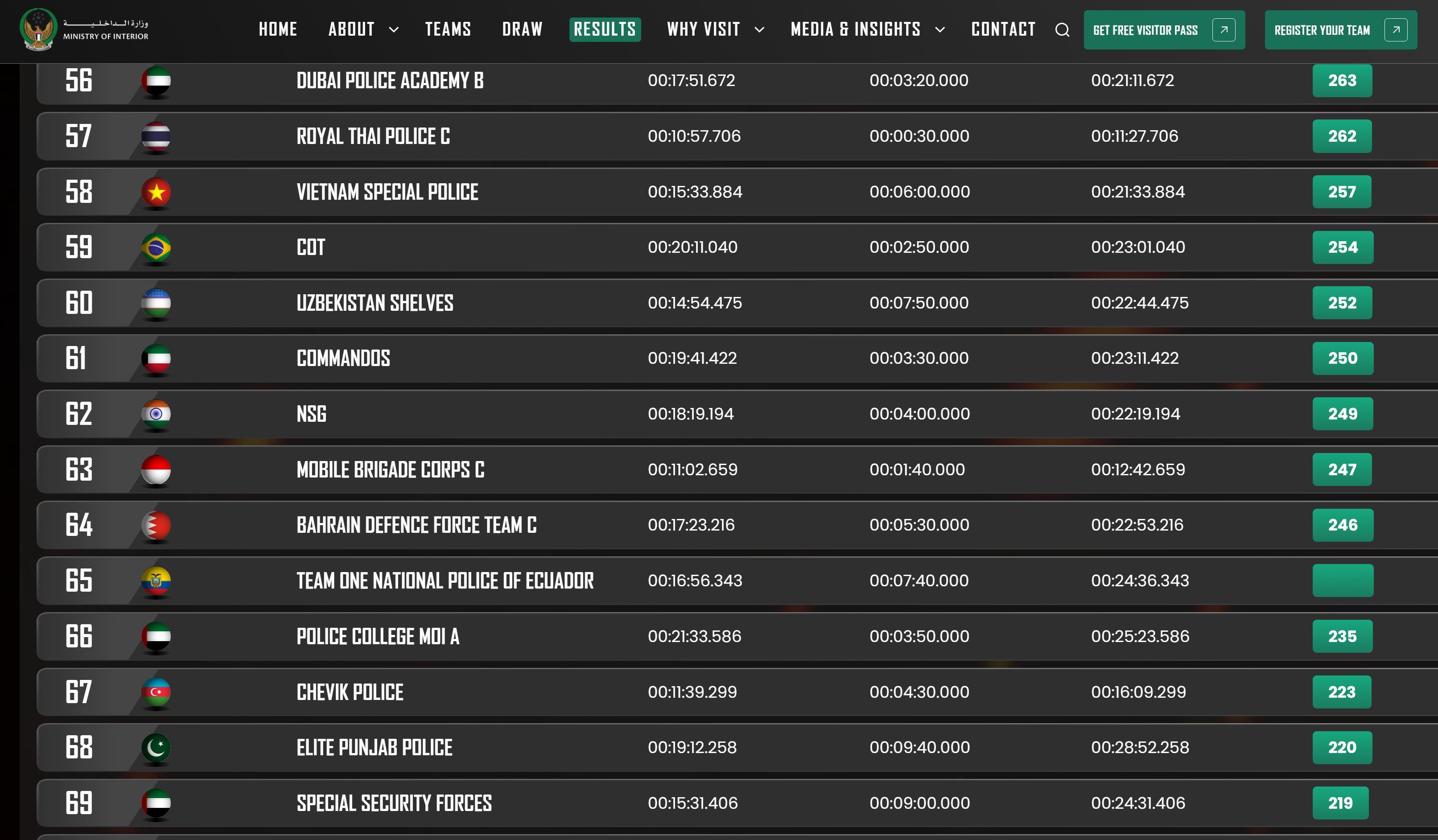1438x840 pixels.
Task: Expand Media & Insights dropdown chevron
Action: pos(940,30)
